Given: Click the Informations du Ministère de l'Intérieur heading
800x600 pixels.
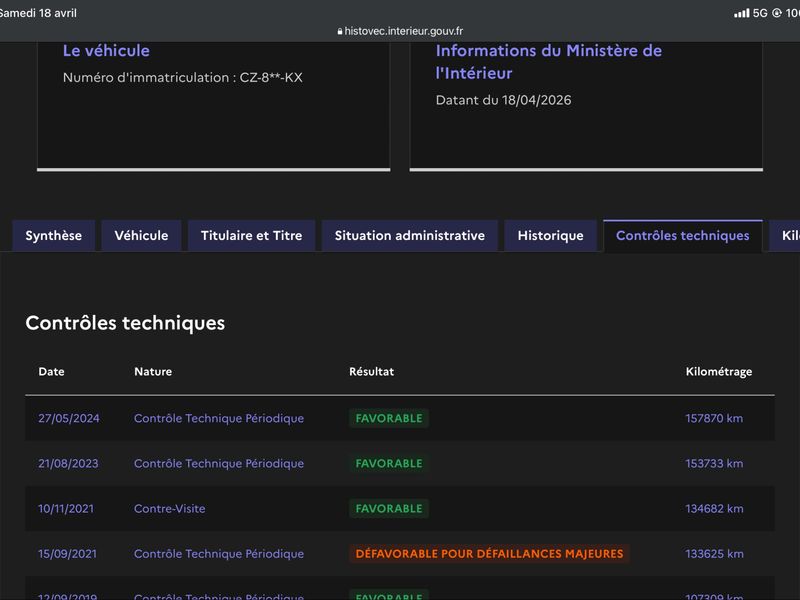Looking at the screenshot, I should pos(548,62).
